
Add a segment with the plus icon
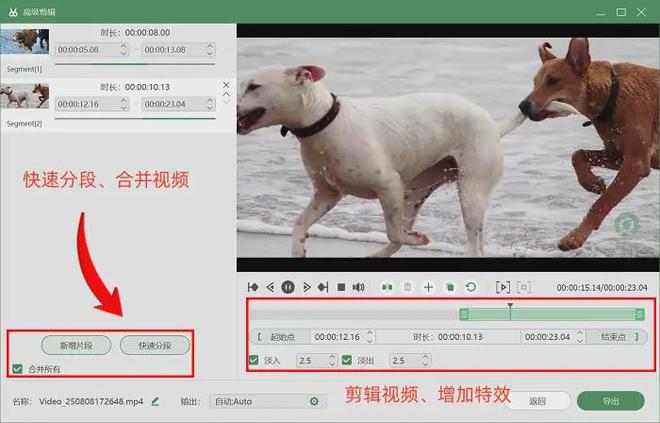428,287
